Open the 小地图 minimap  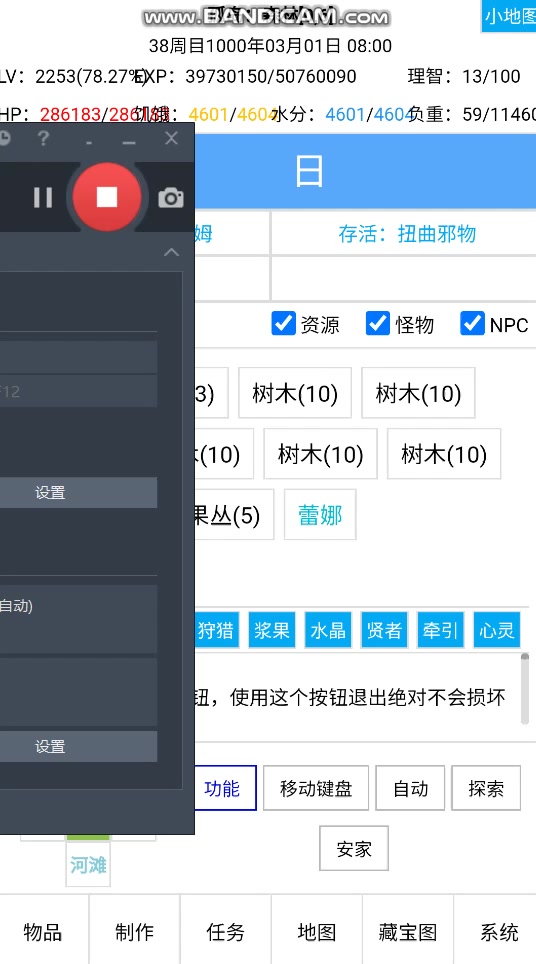(x=509, y=16)
